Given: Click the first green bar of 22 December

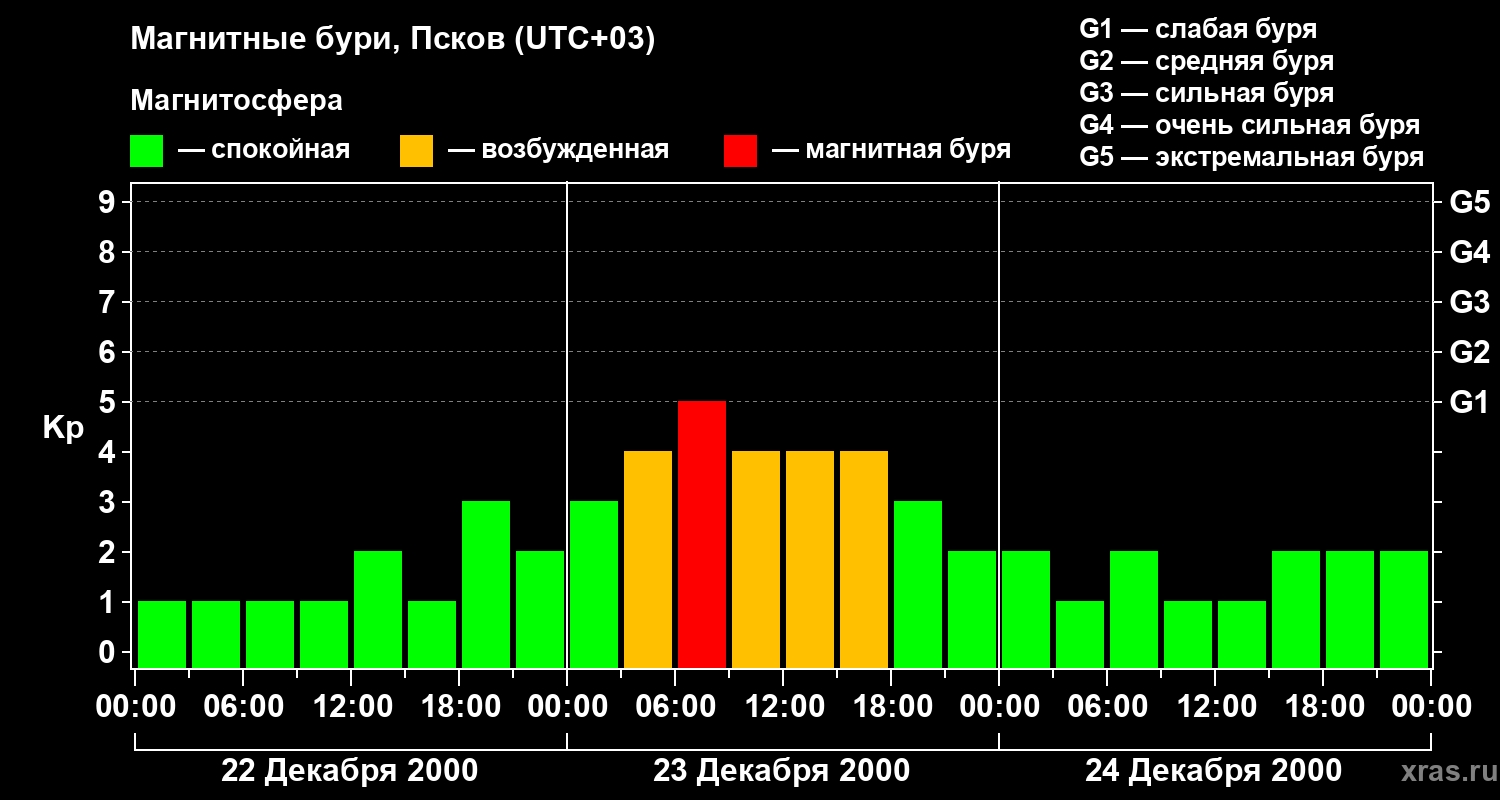Looking at the screenshot, I should [162, 634].
